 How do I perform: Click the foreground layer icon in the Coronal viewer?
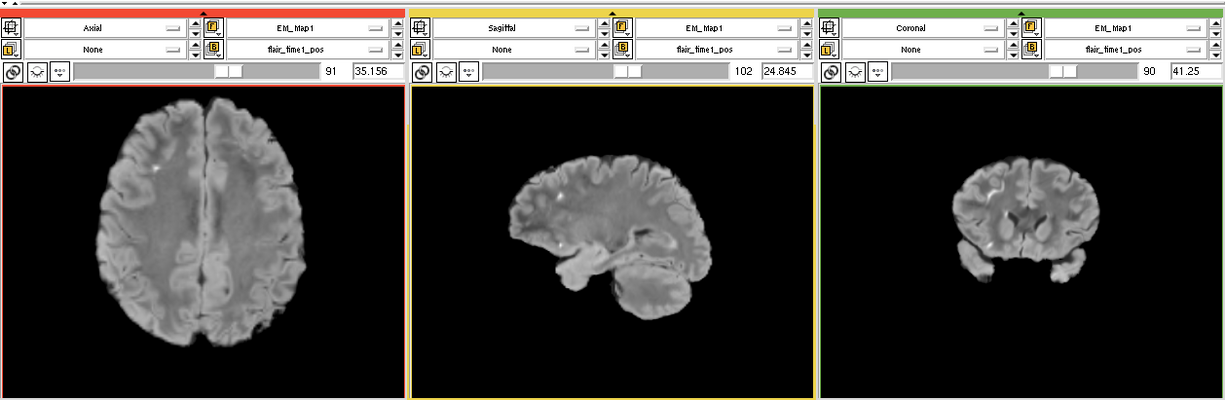click(1030, 28)
